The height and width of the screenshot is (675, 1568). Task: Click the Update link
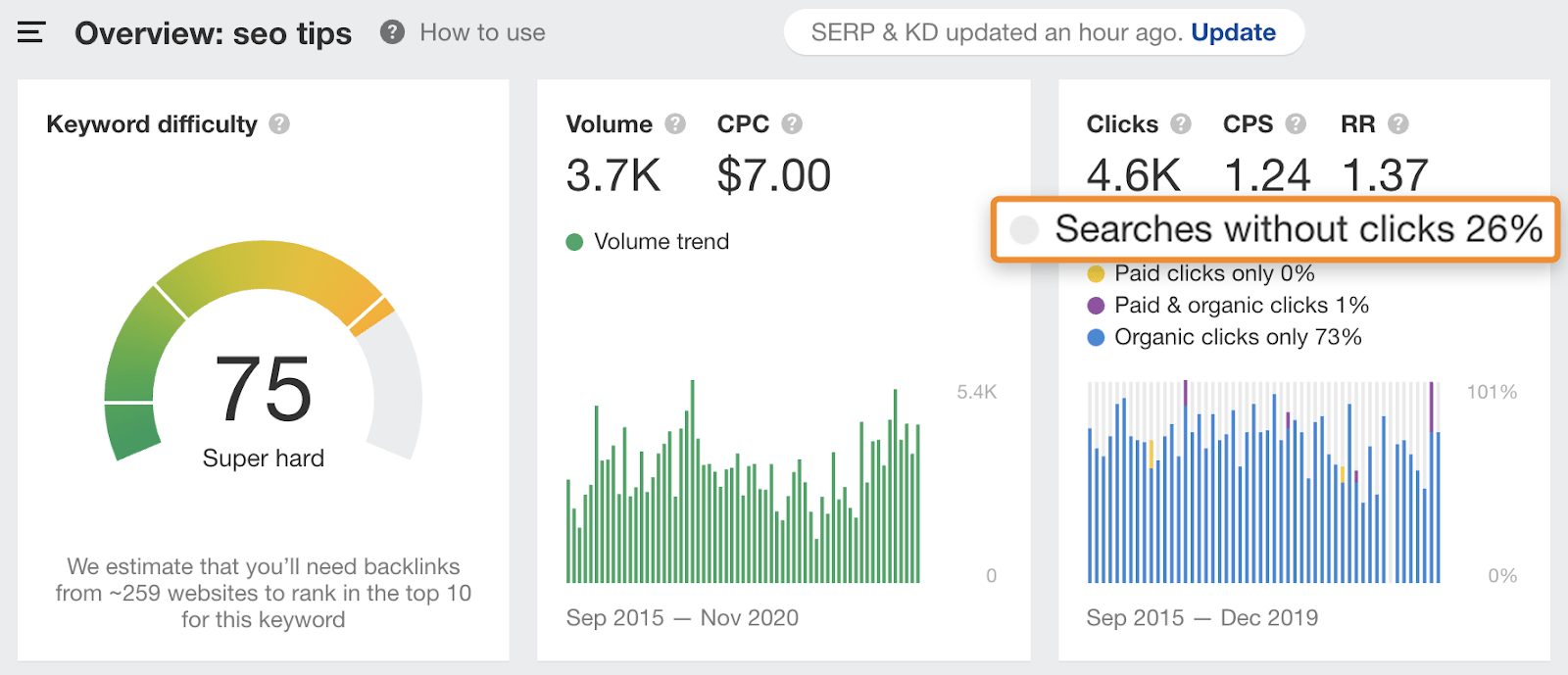point(1233,32)
